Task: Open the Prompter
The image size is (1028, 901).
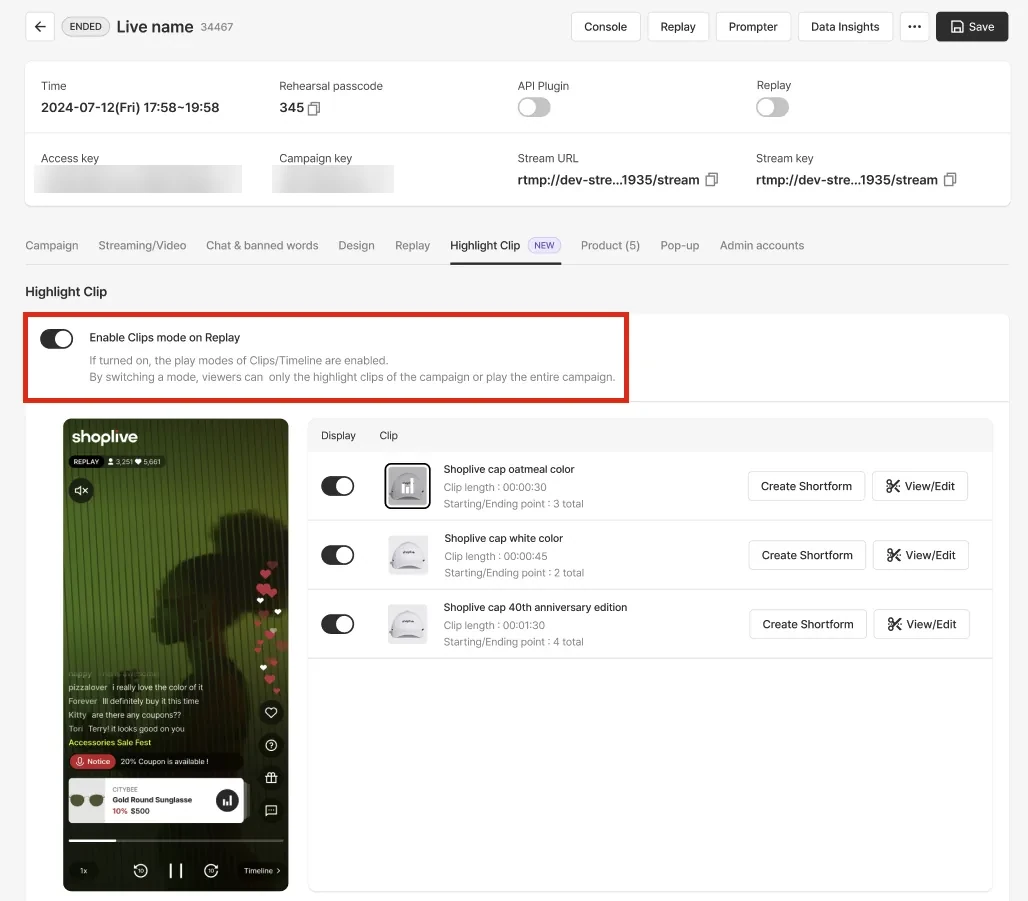Action: 753,27
